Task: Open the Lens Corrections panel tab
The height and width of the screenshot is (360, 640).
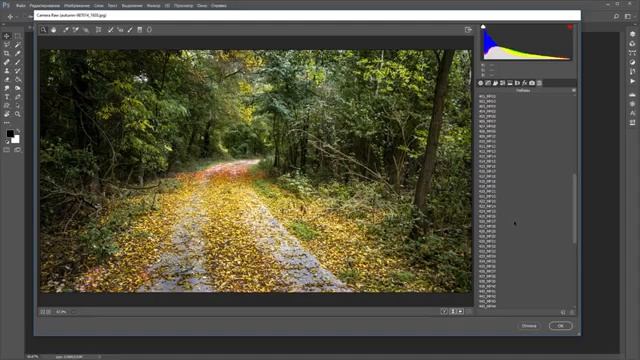Action: 517,83
